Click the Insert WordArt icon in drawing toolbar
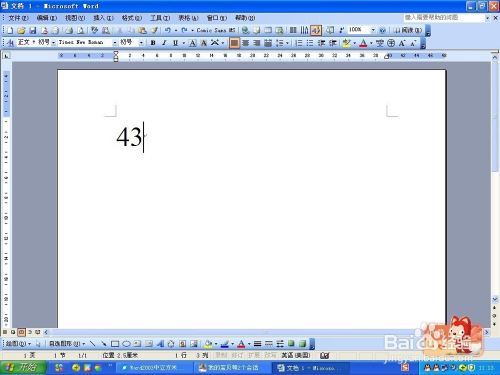 (160, 344)
